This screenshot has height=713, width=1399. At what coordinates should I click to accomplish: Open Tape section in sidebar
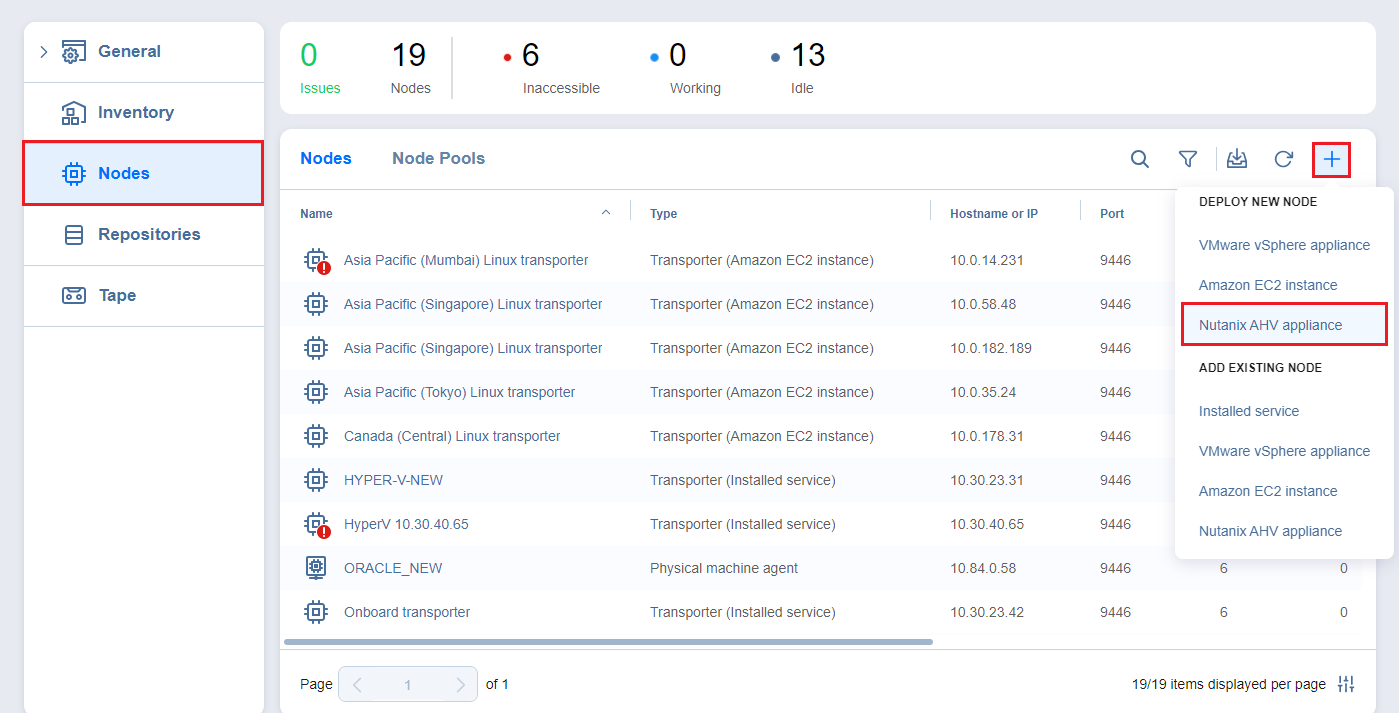[x=116, y=295]
